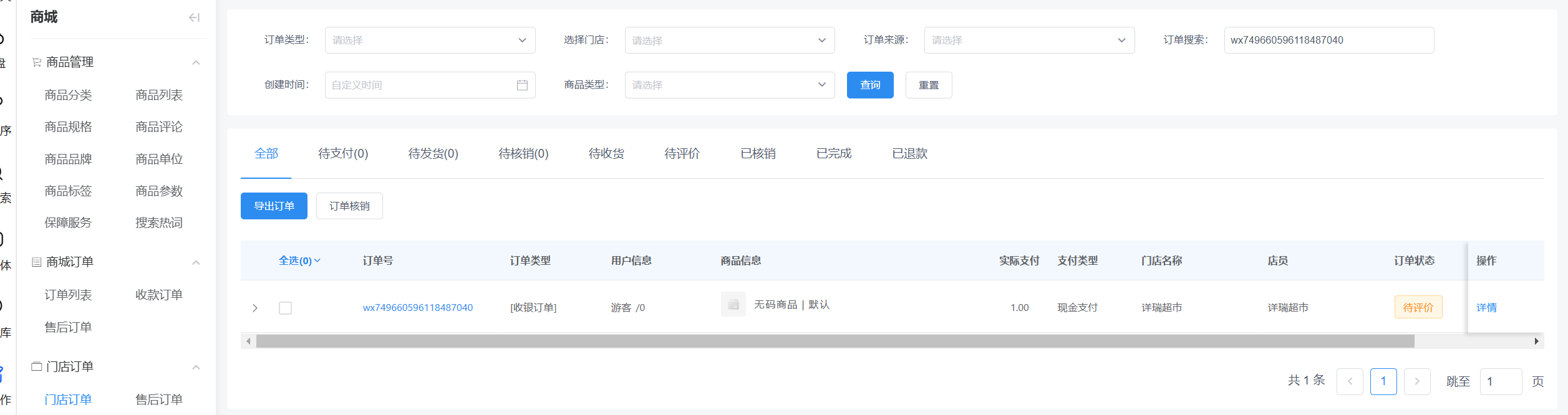Switch to the 待评价 tab
The height and width of the screenshot is (415, 1568).
tap(682, 153)
